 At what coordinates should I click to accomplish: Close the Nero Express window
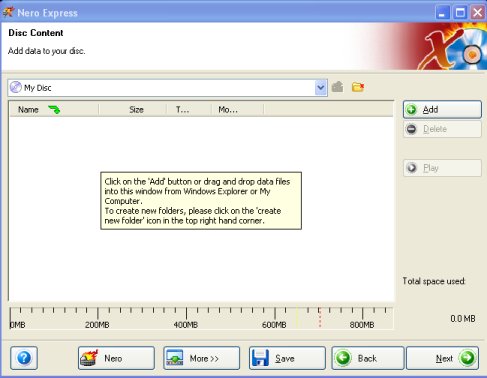coord(478,13)
